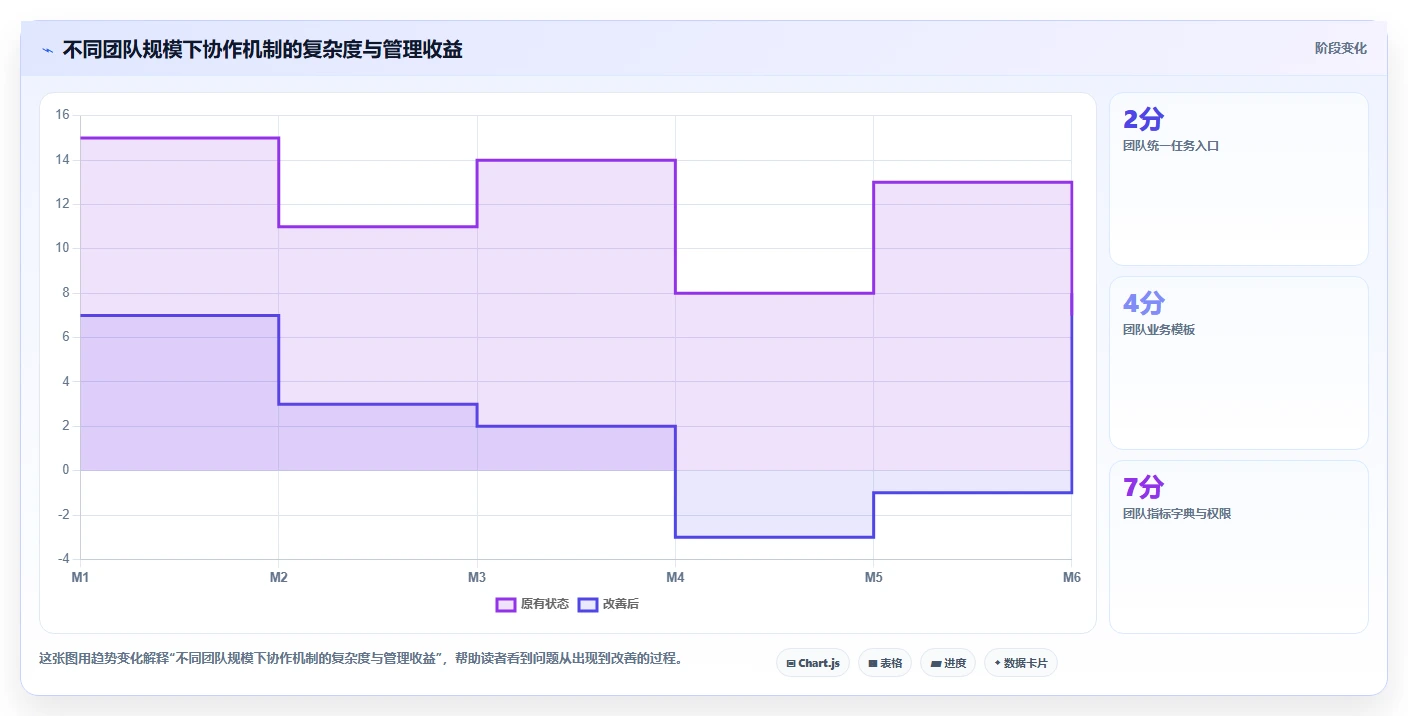Click the blue 改善后 legend swatch
The image size is (1408, 716).
pyautogui.click(x=588, y=604)
